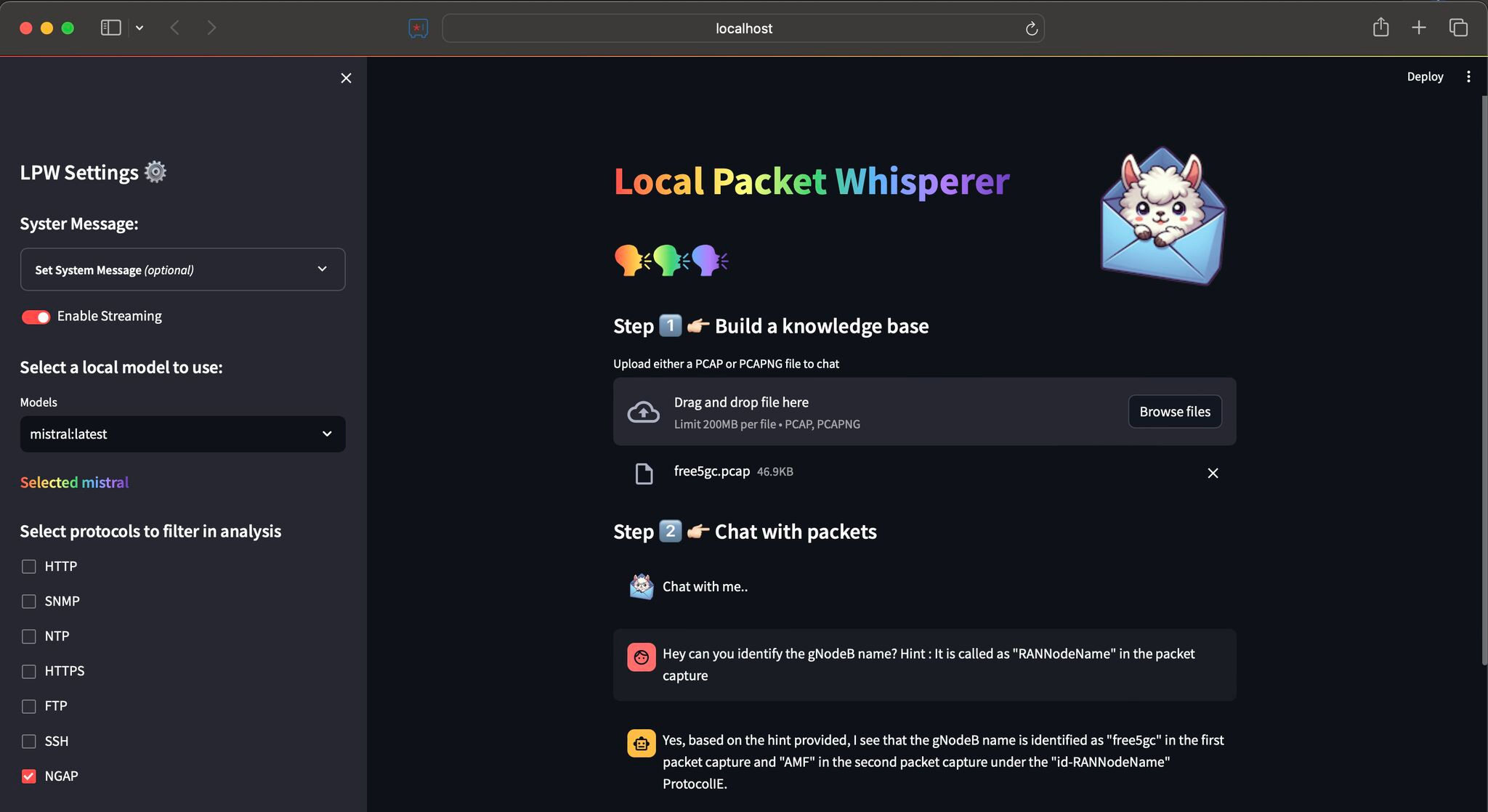The image size is (1488, 812).
Task: Click the document icon beside free5gc.pcap
Action: click(642, 474)
